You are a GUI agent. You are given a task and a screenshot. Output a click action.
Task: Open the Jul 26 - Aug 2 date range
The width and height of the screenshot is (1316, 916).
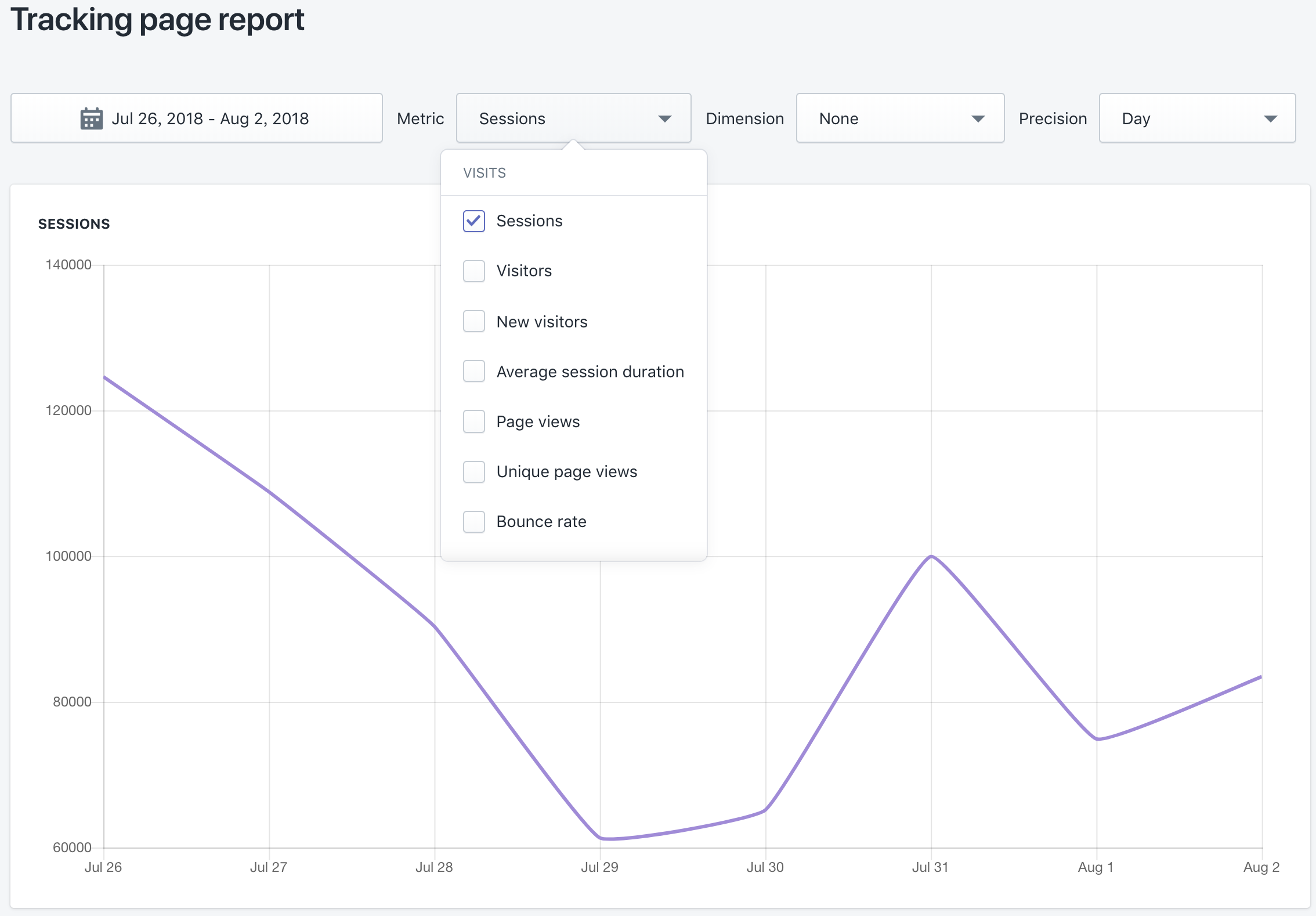209,118
